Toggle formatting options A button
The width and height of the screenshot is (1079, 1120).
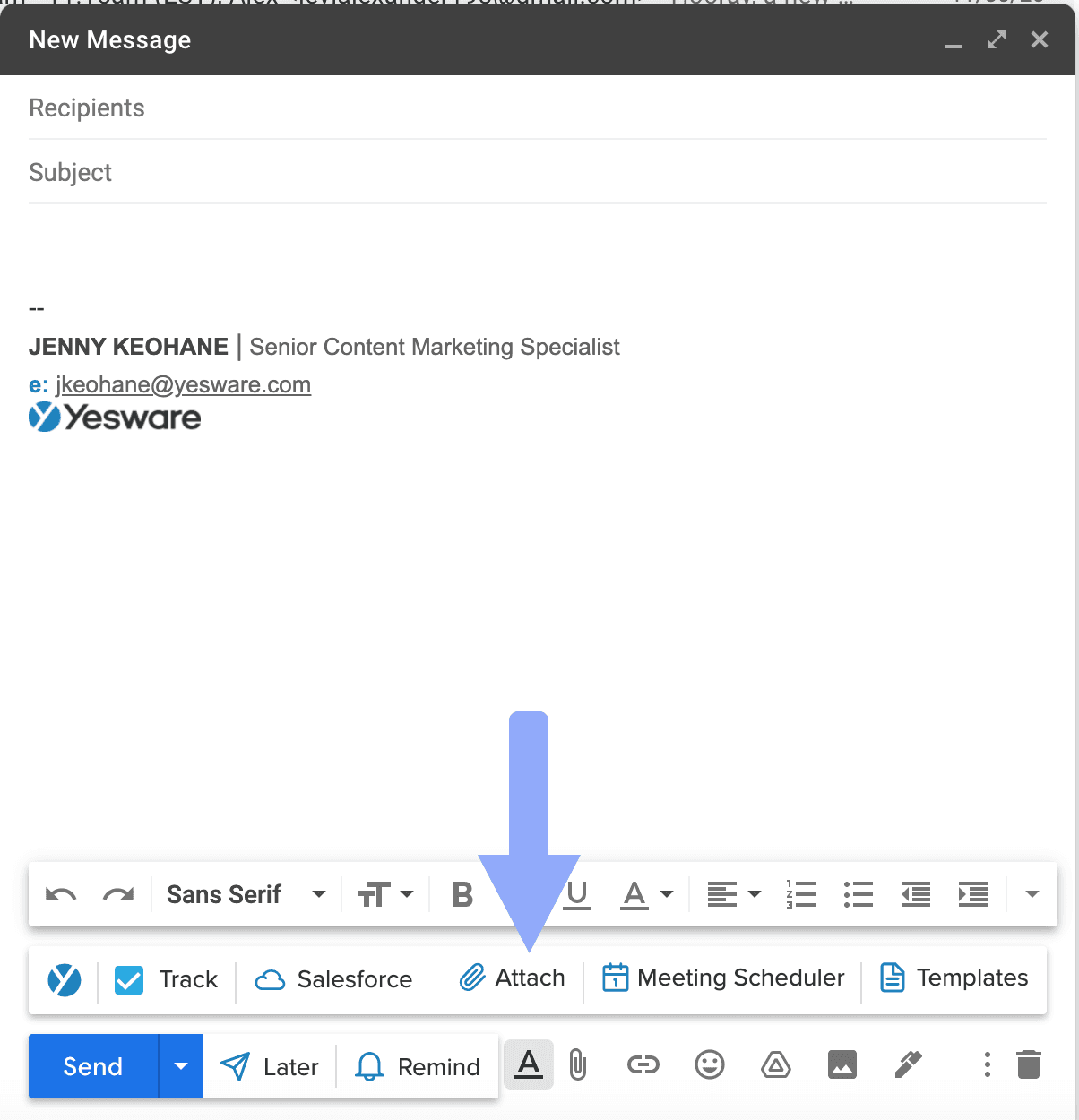coord(529,1064)
